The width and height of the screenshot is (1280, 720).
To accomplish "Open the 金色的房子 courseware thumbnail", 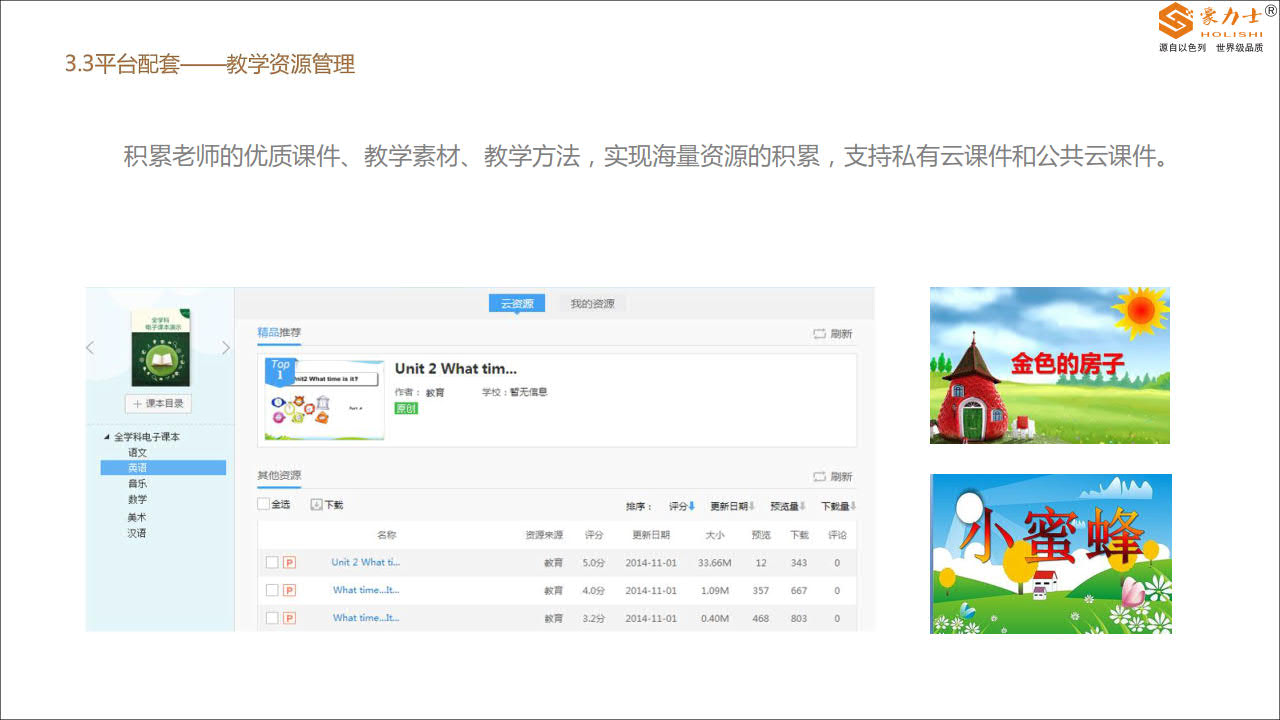I will [1049, 366].
